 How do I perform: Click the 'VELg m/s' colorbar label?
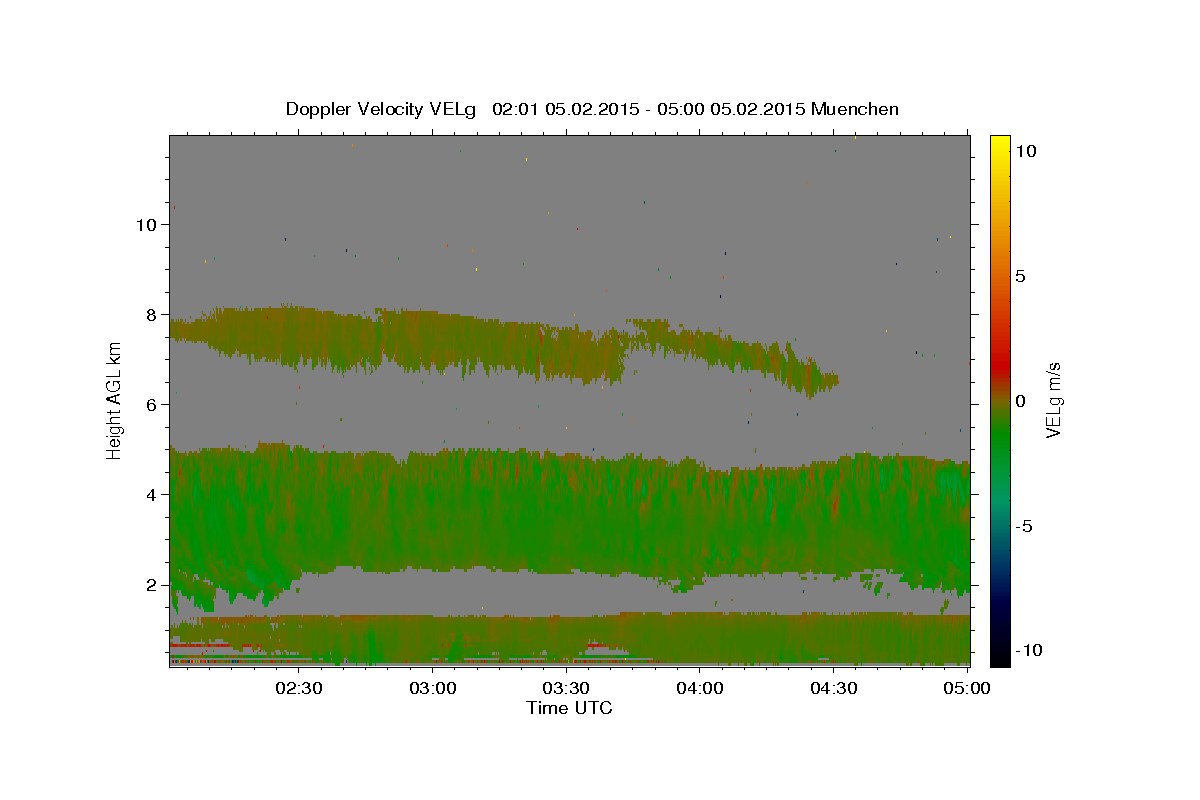[1053, 400]
